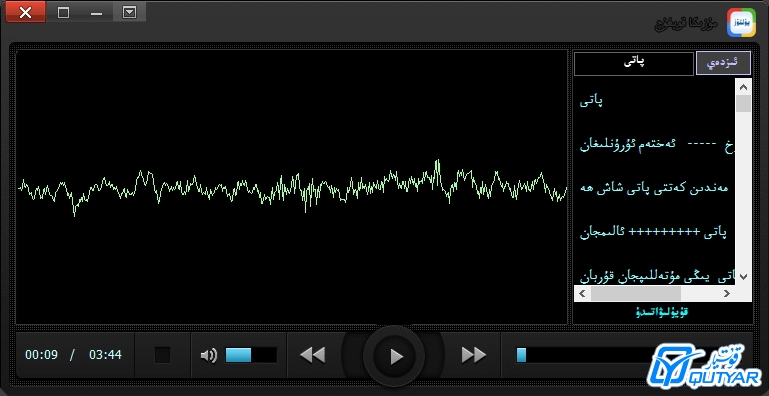Mute audio via the speaker icon

coord(209,355)
